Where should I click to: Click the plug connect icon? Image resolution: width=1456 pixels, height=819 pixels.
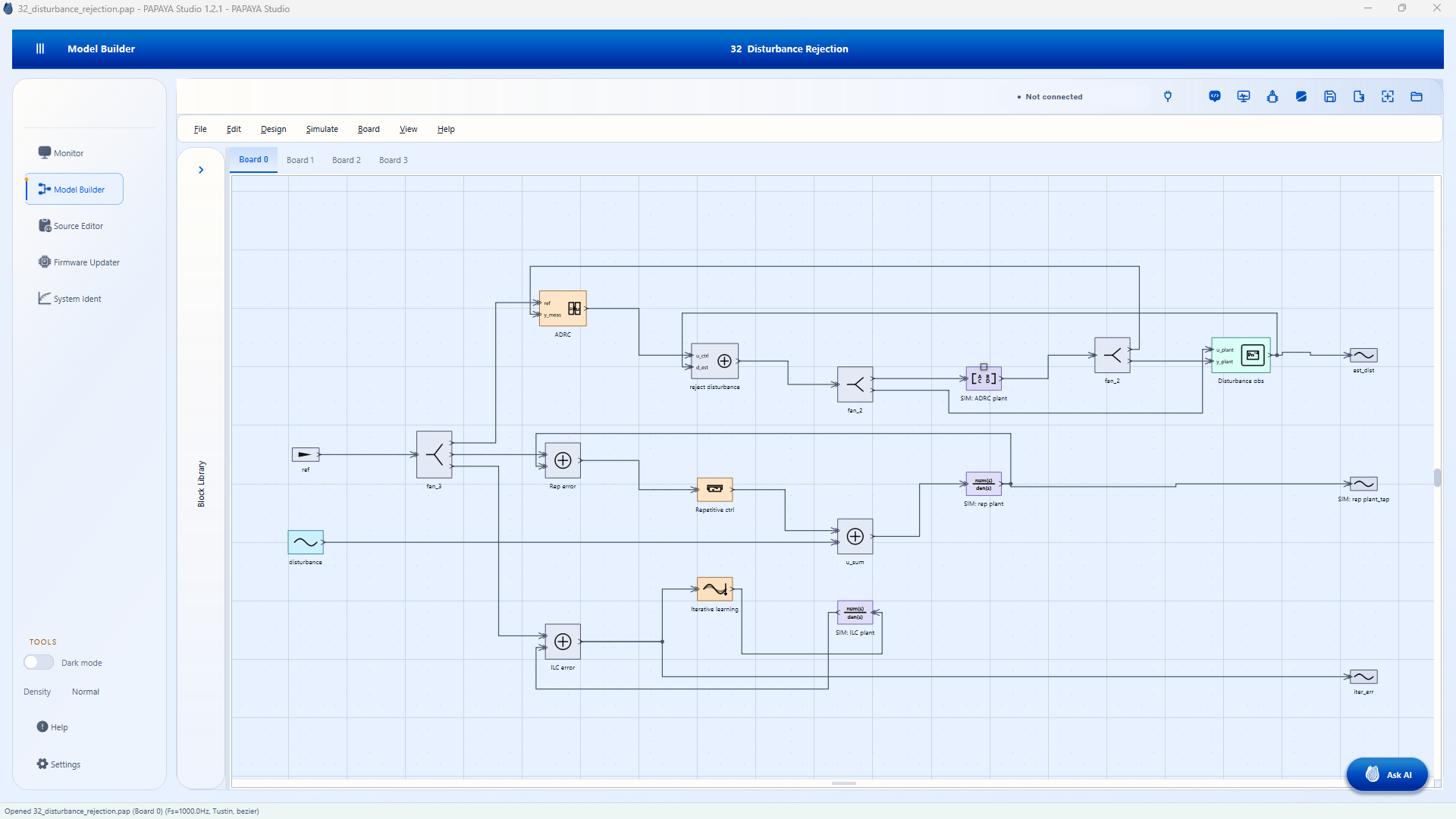(x=1168, y=96)
